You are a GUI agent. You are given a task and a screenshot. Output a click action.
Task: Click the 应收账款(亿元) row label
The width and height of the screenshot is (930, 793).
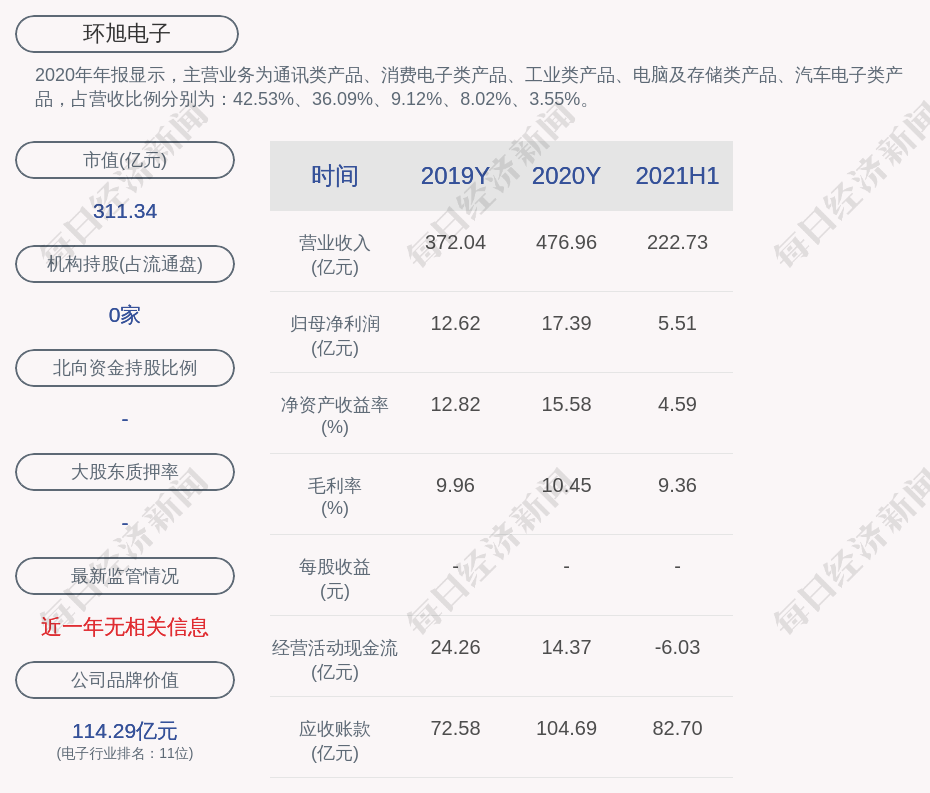point(335,741)
